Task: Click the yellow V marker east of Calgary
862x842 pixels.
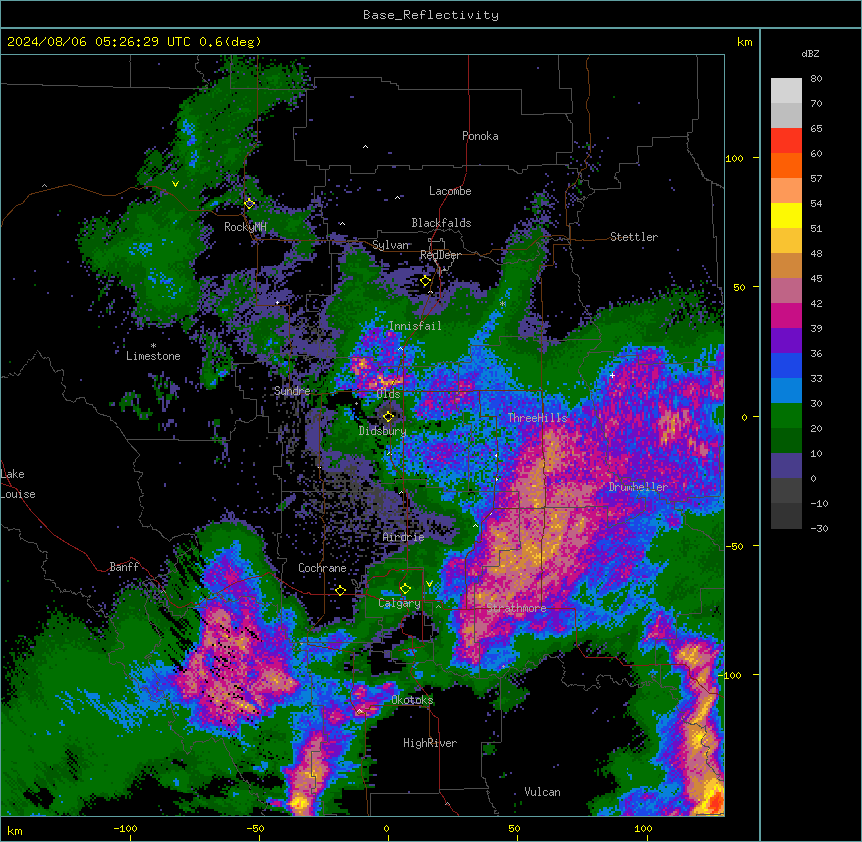Action: click(429, 584)
